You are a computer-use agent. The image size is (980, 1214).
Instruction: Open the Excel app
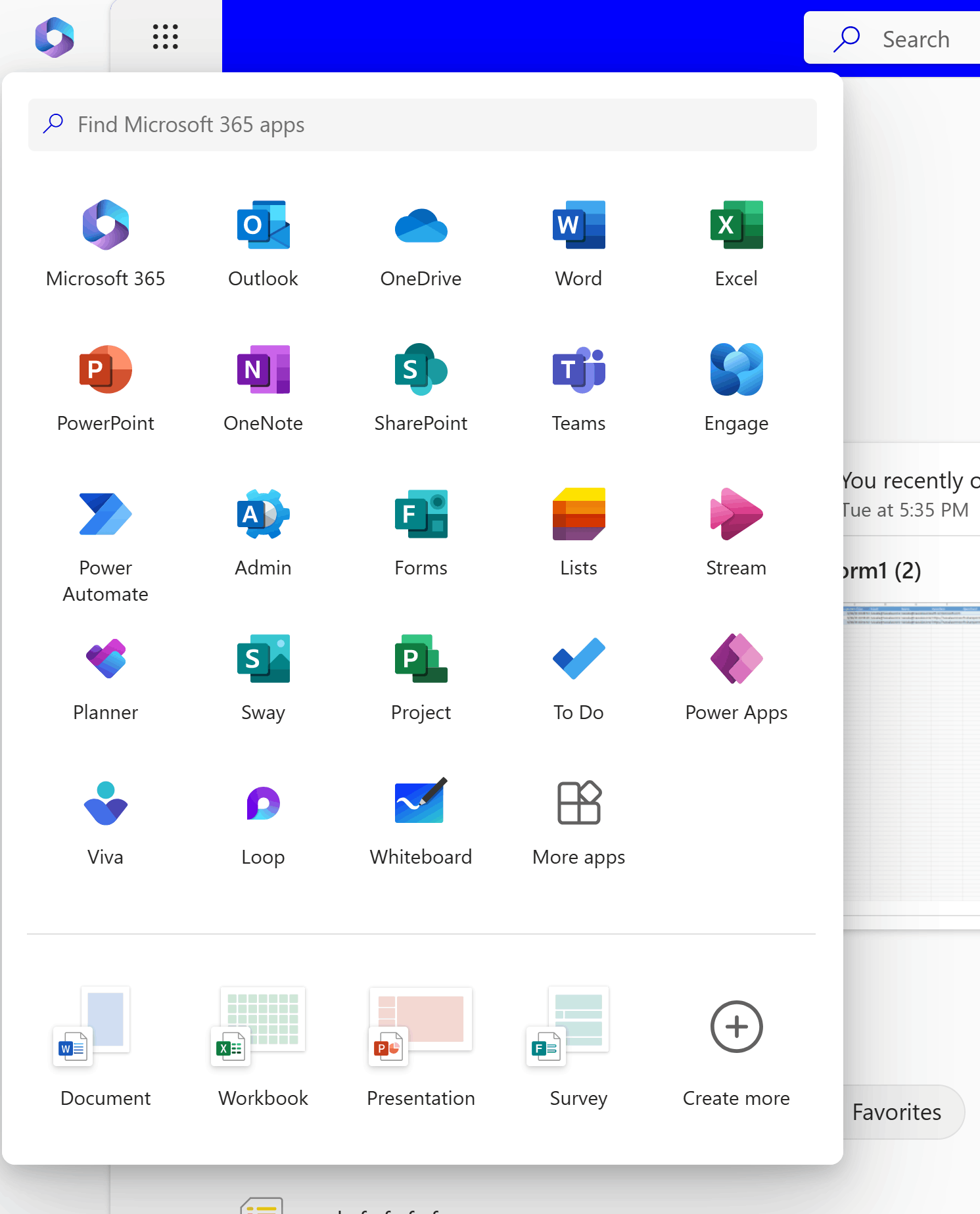coord(736,244)
